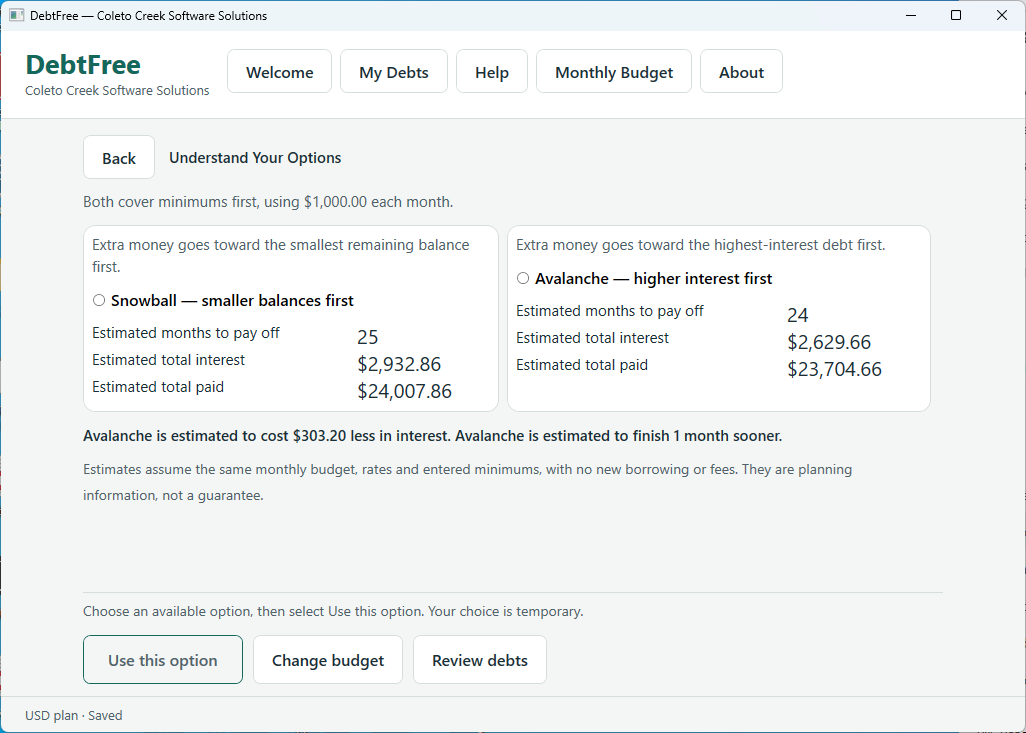Click Snowball total paid value $24,007.86
This screenshot has height=733, width=1026.
pyautogui.click(x=404, y=391)
